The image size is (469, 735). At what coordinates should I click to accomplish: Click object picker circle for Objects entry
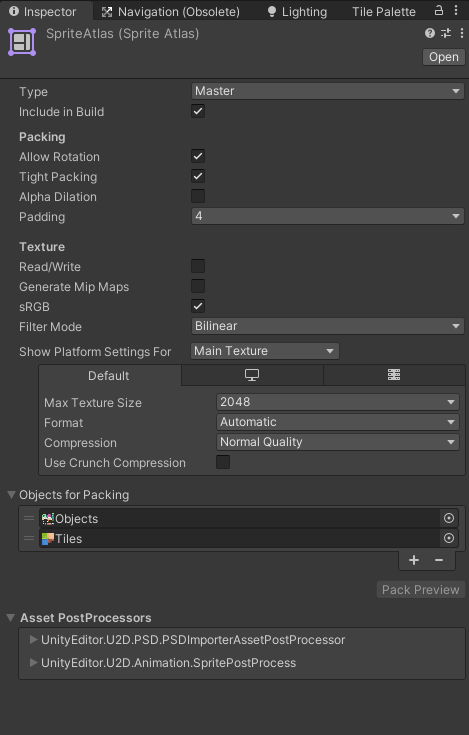click(x=449, y=518)
